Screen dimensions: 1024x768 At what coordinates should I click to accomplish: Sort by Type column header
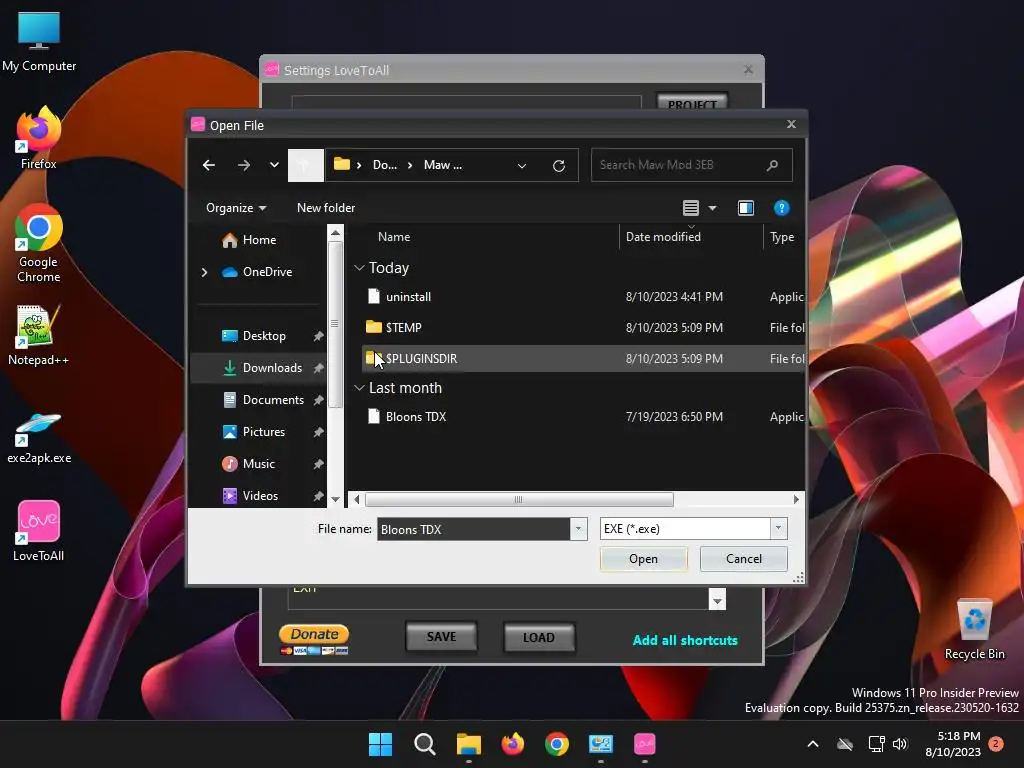click(x=782, y=237)
